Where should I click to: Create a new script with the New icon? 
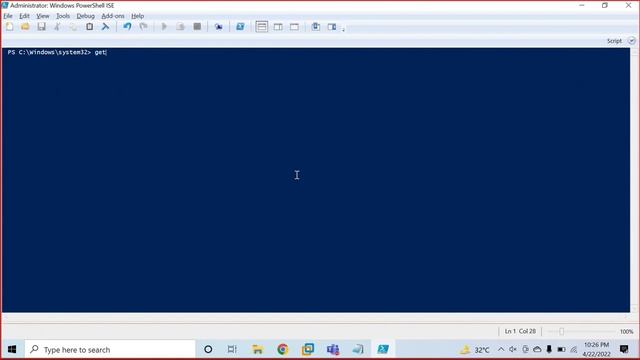[9, 27]
